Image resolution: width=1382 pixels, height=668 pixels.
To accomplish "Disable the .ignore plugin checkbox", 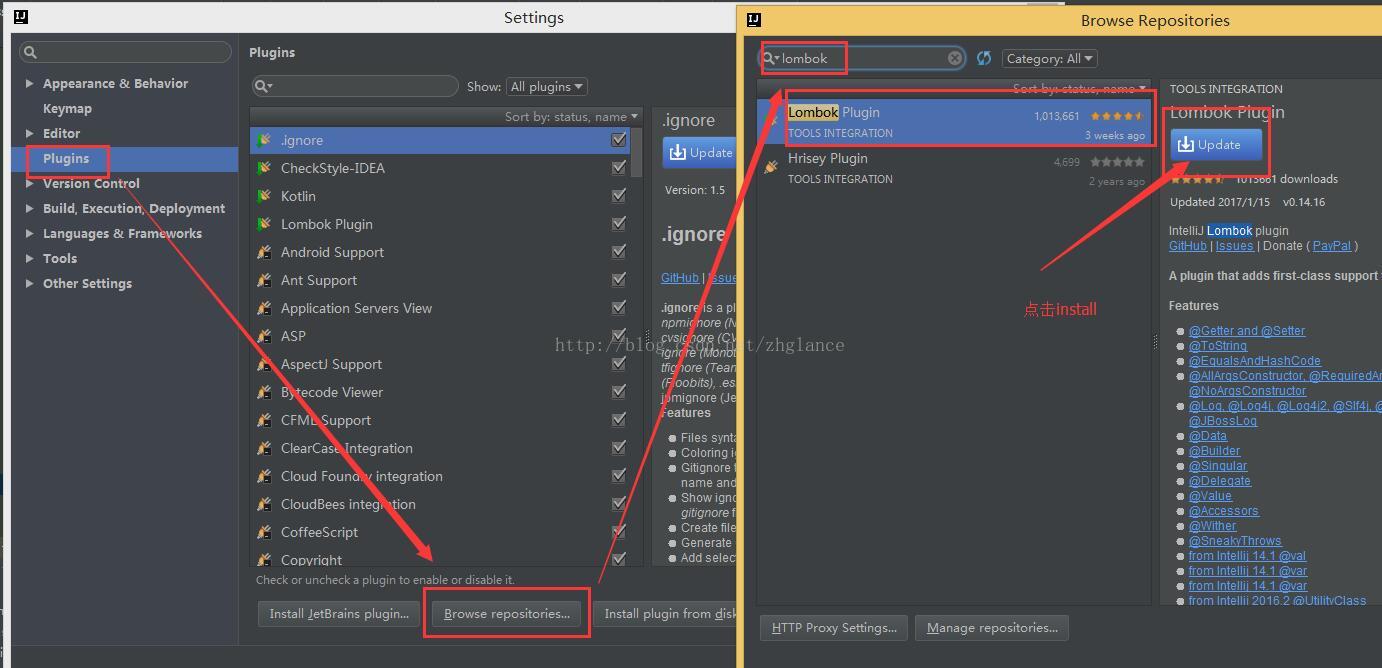I will 619,140.
